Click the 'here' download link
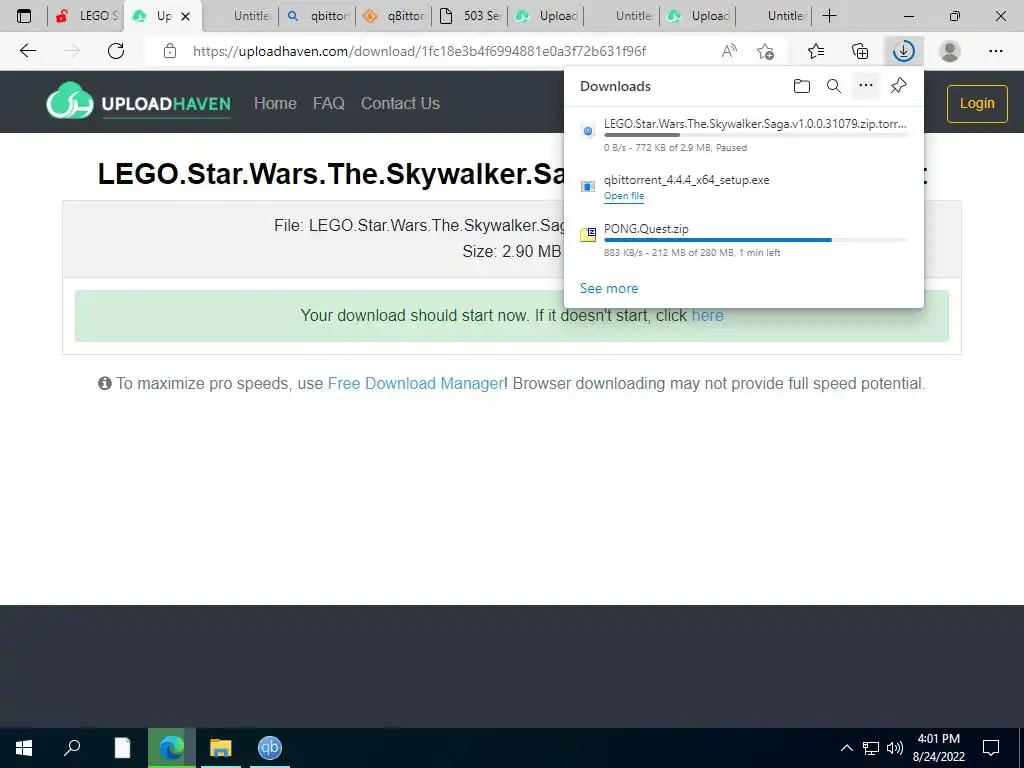The width and height of the screenshot is (1024, 768). (707, 315)
